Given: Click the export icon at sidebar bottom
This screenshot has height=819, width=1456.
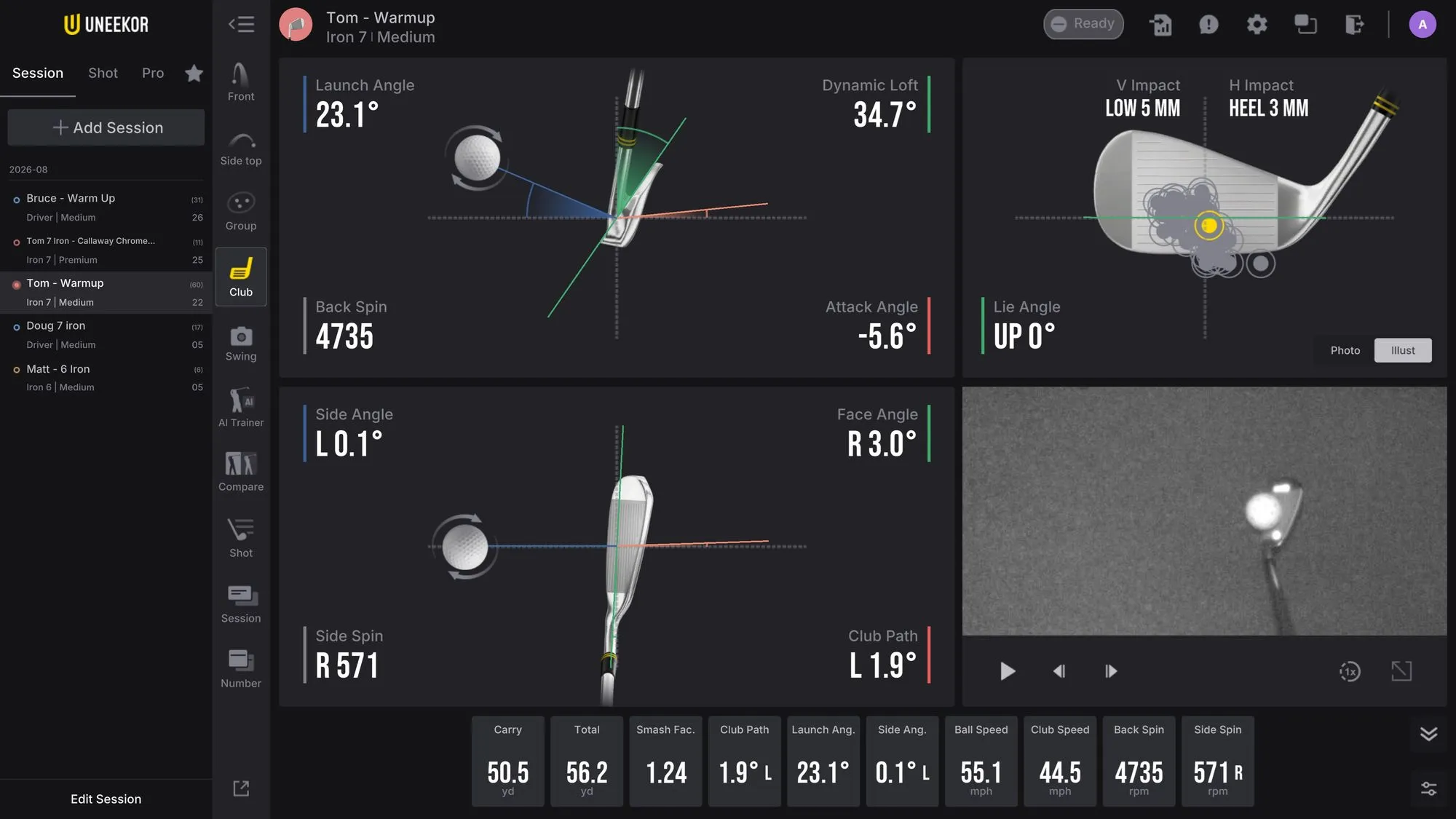Looking at the screenshot, I should tap(241, 788).
